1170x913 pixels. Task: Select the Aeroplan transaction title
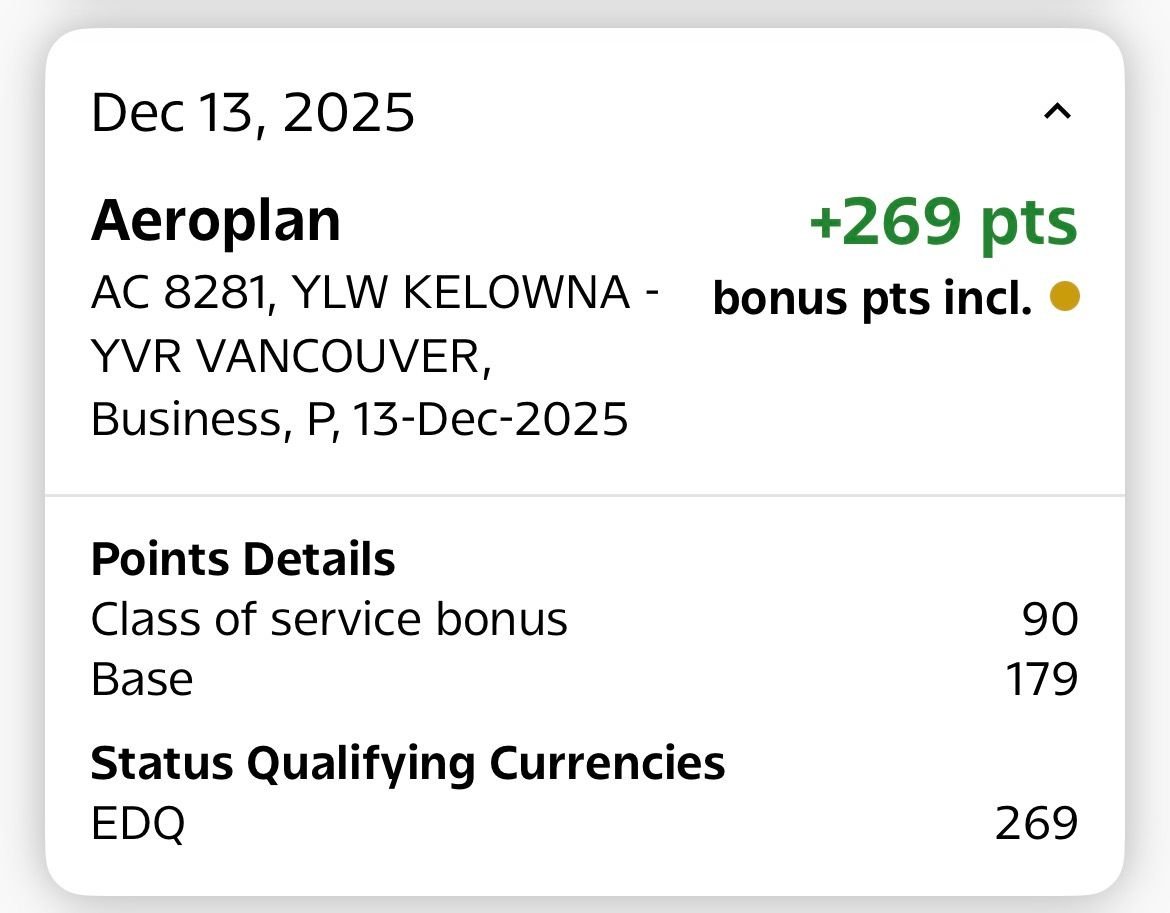(215, 221)
